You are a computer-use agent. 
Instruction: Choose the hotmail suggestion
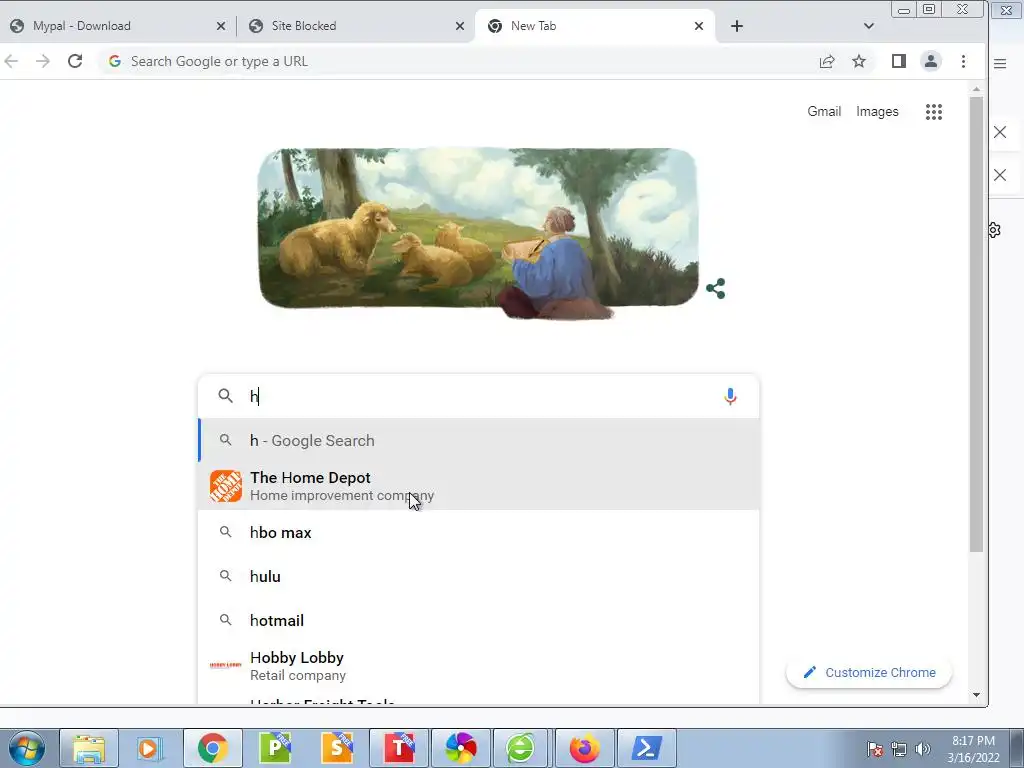[x=479, y=620]
